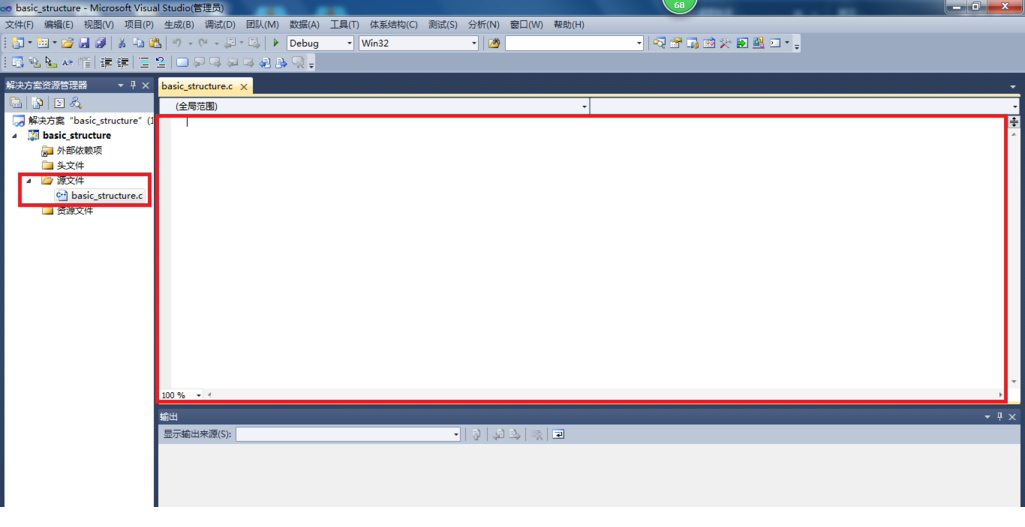
Task: Open the 视图(V) menu
Action: coord(99,24)
